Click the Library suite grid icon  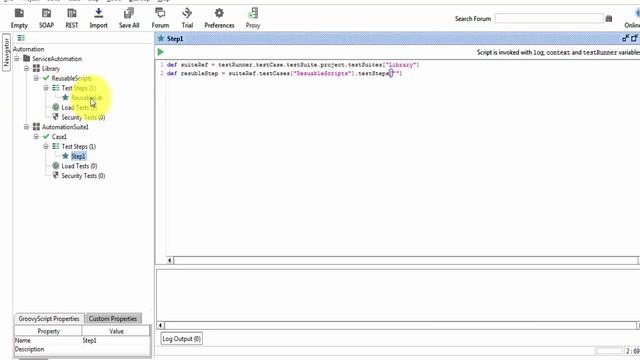tap(36, 69)
